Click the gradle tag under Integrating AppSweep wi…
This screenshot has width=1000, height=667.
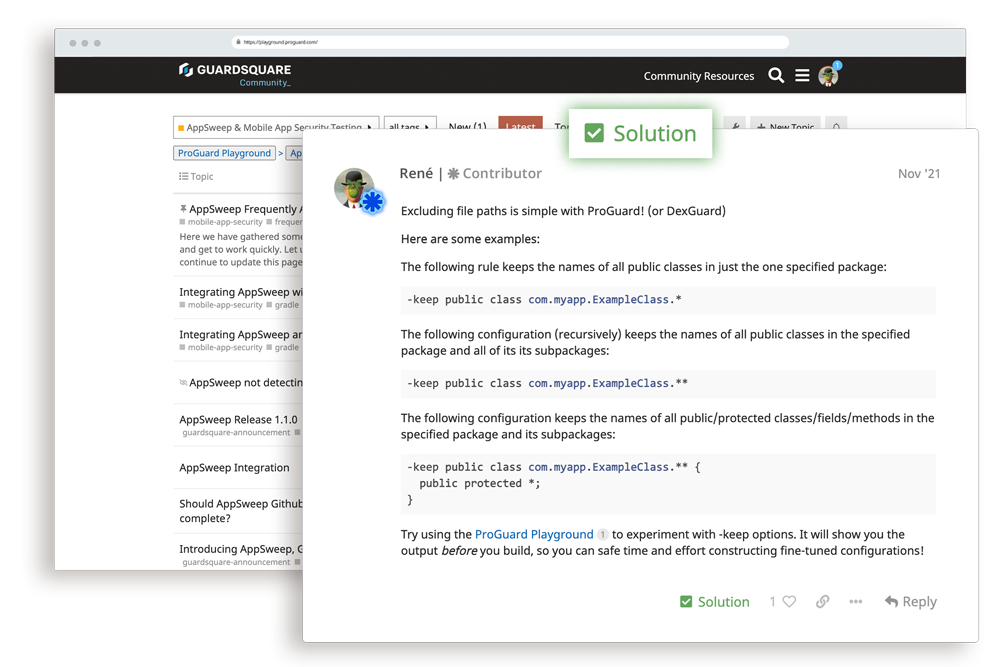[x=283, y=305]
